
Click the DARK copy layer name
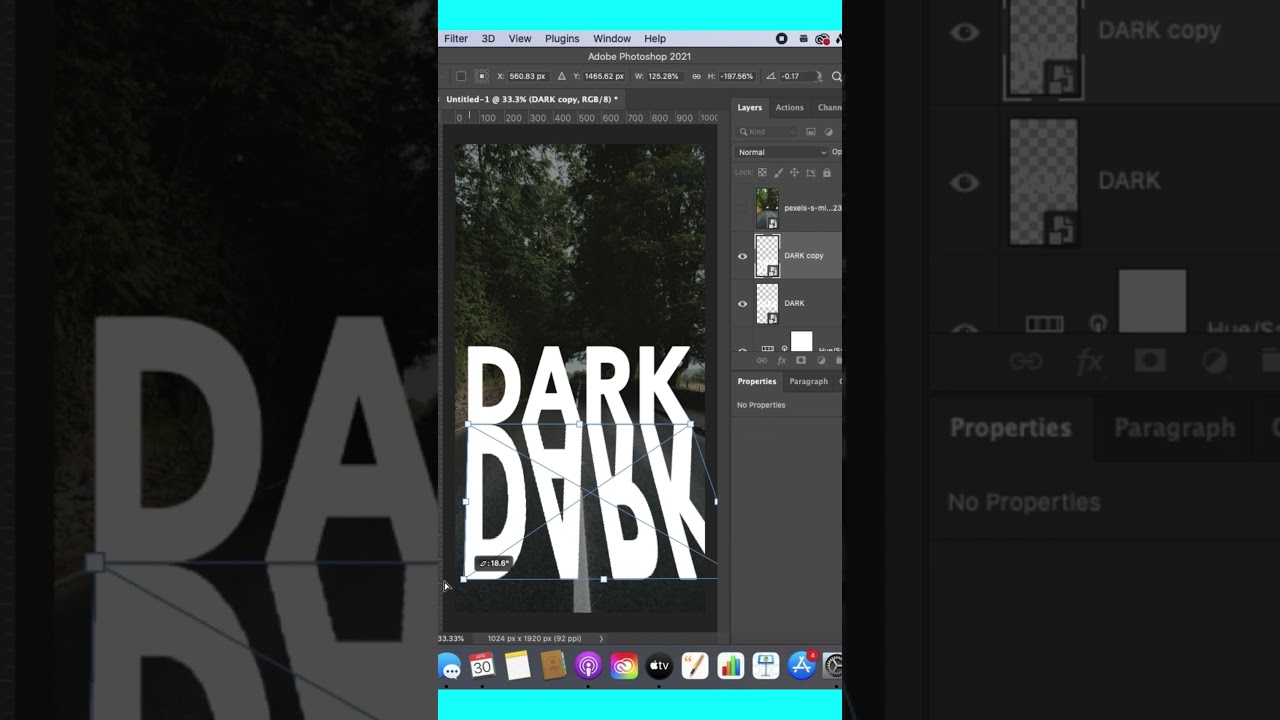click(804, 256)
